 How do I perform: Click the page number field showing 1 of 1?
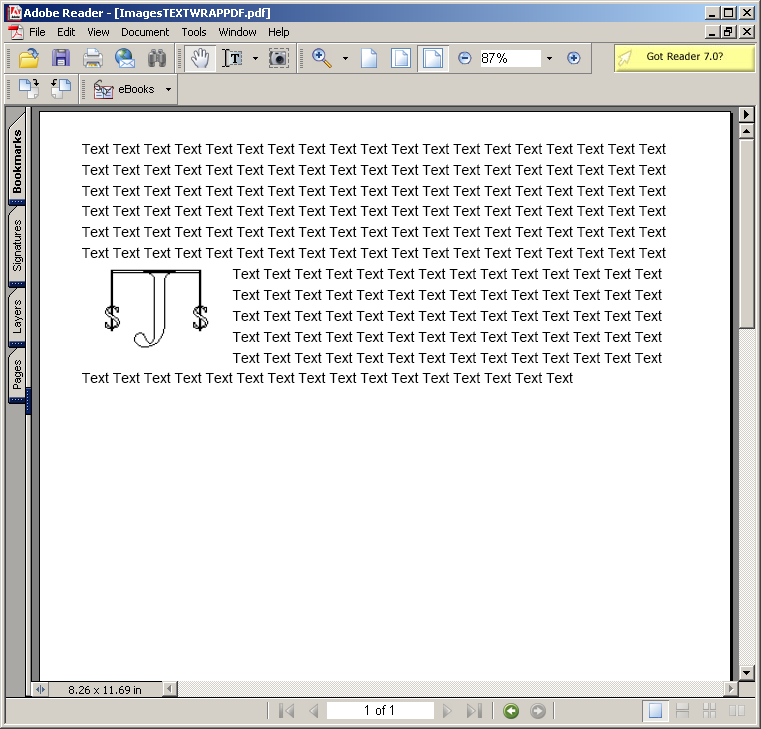pos(380,711)
